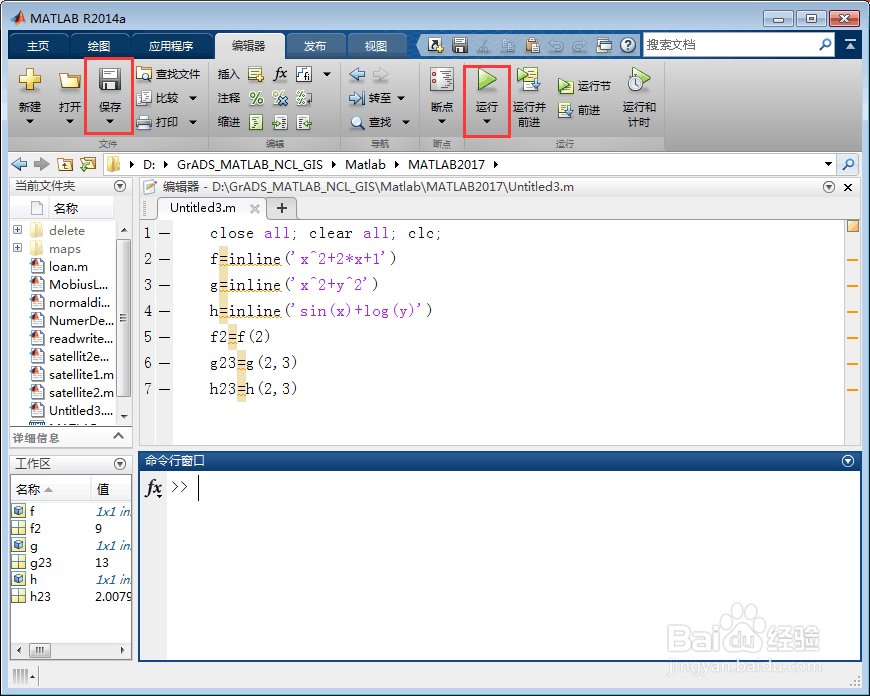Expand the maps folder
The height and width of the screenshot is (696, 870).
[17, 248]
